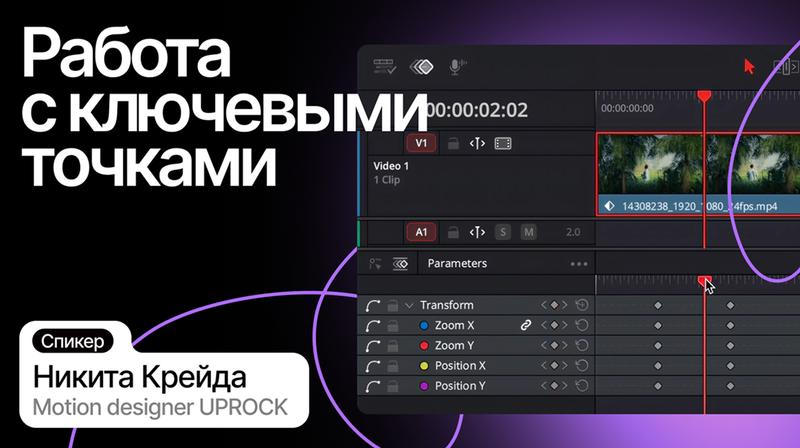
Task: Click the A1 2.0 channel format value
Action: tap(573, 232)
